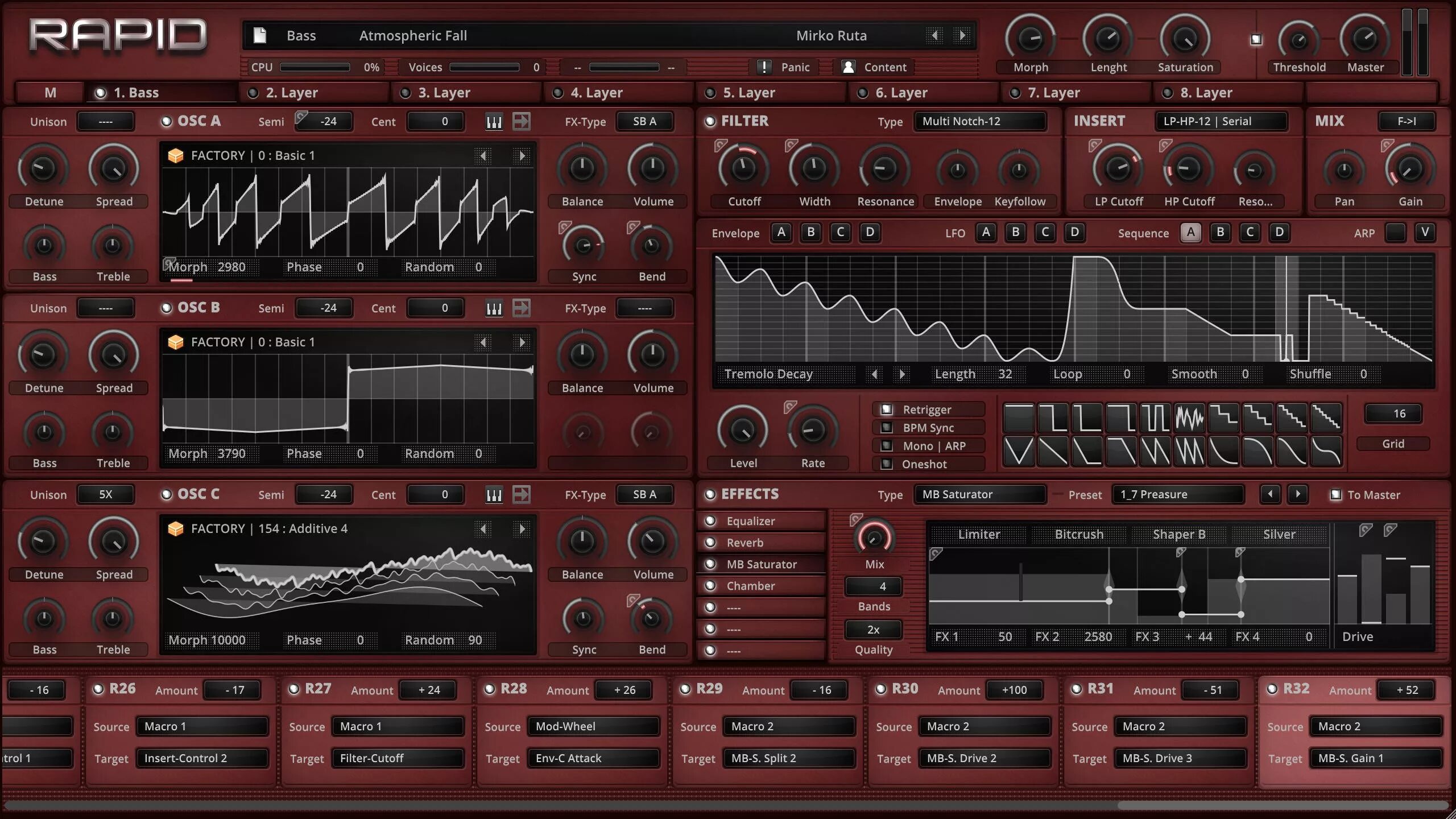This screenshot has width=1456, height=819.
Task: Open Content user icon
Action: click(848, 67)
